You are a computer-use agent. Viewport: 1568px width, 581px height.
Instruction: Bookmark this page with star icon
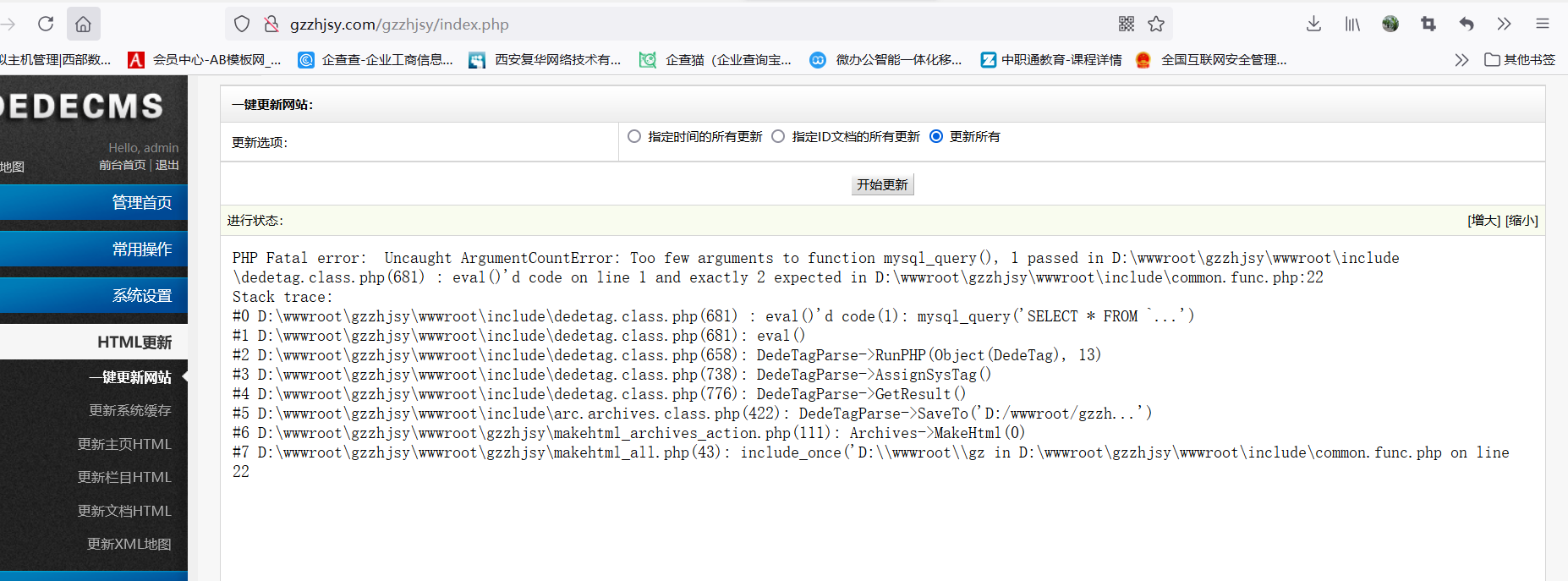[x=1156, y=24]
